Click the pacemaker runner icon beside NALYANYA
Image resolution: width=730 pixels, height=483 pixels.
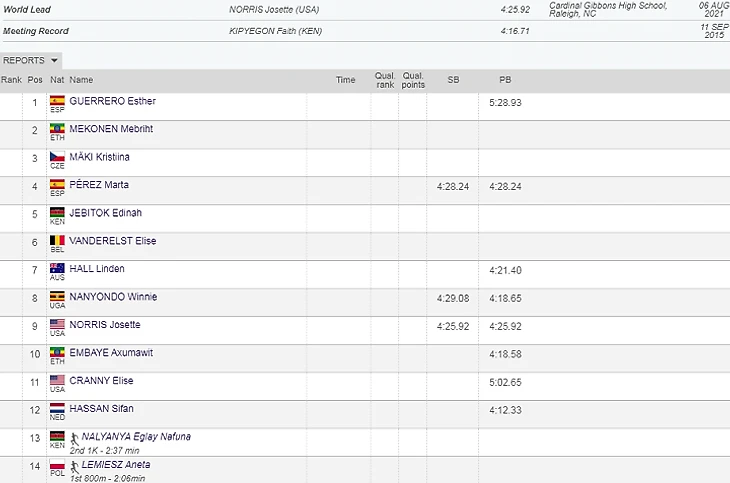[x=75, y=437]
